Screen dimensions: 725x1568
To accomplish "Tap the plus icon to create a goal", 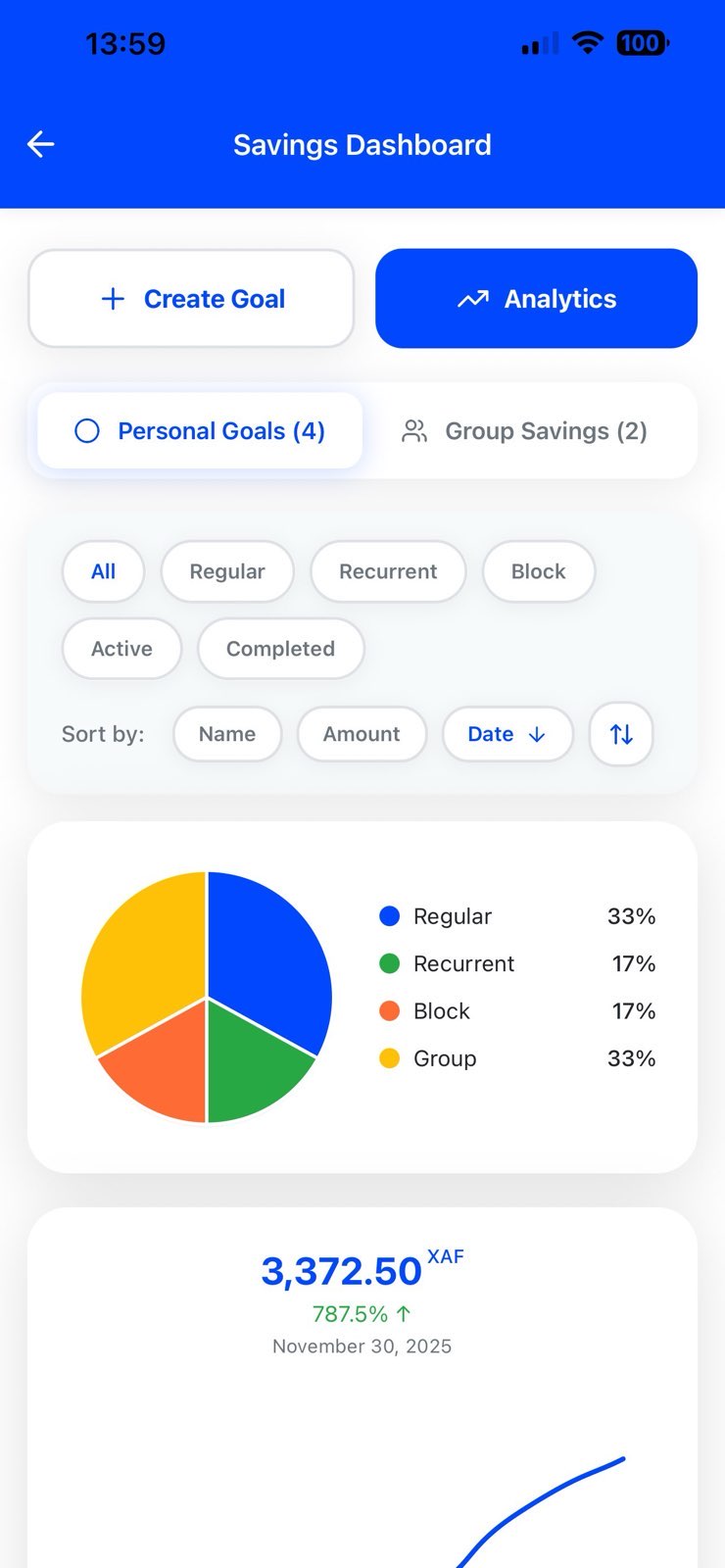I will pyautogui.click(x=113, y=299).
